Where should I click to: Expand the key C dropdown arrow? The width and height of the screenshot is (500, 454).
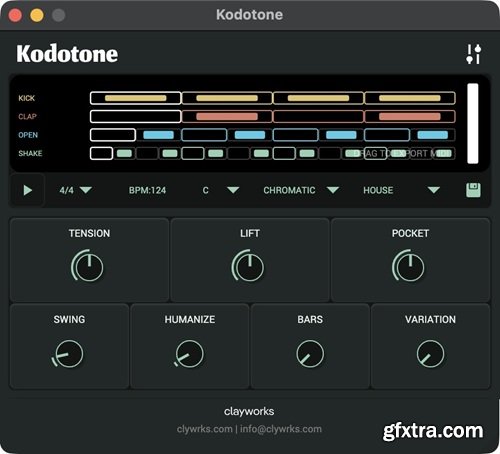click(x=233, y=190)
